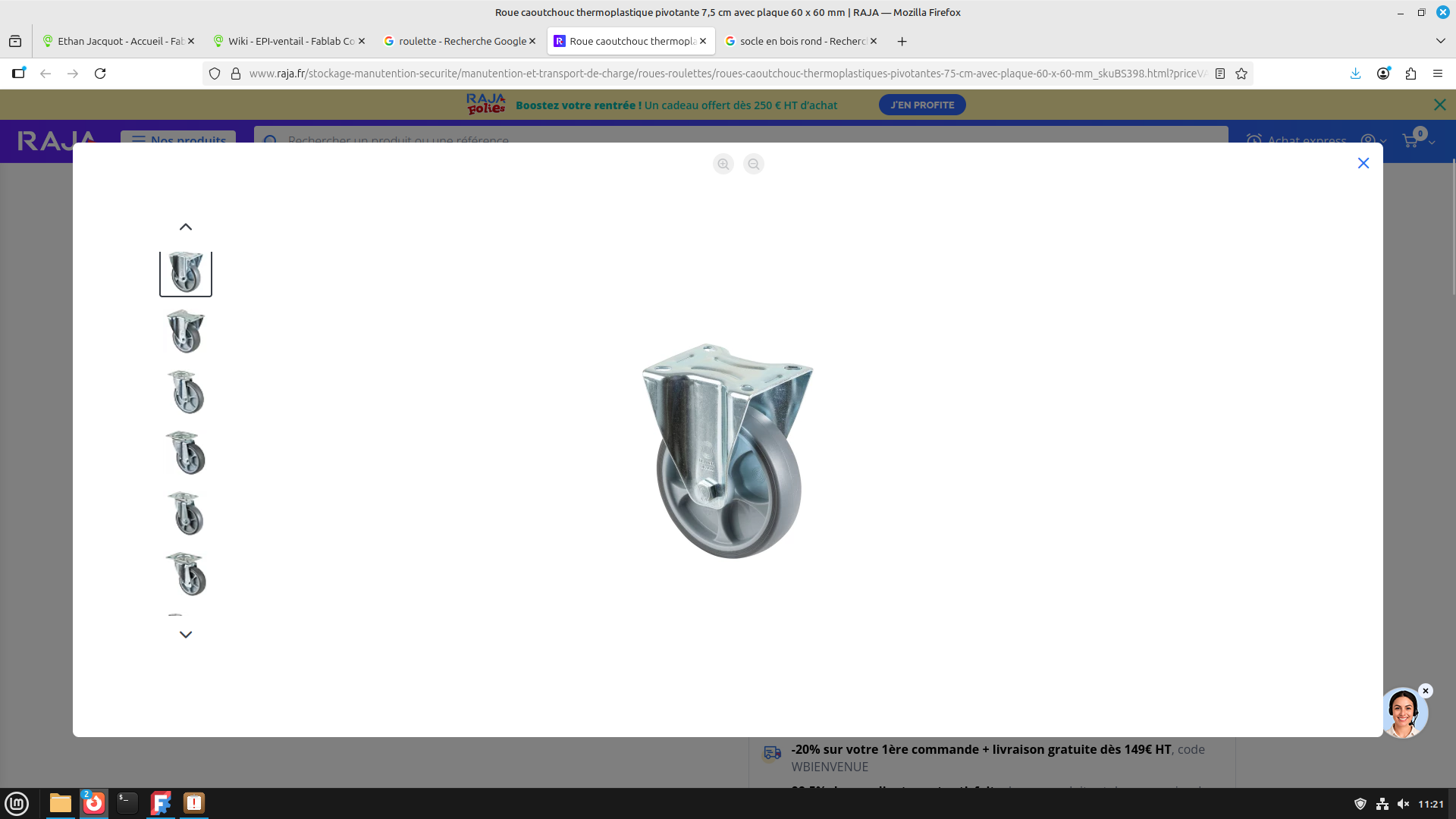Open Firefox downloads panel

pyautogui.click(x=1355, y=74)
